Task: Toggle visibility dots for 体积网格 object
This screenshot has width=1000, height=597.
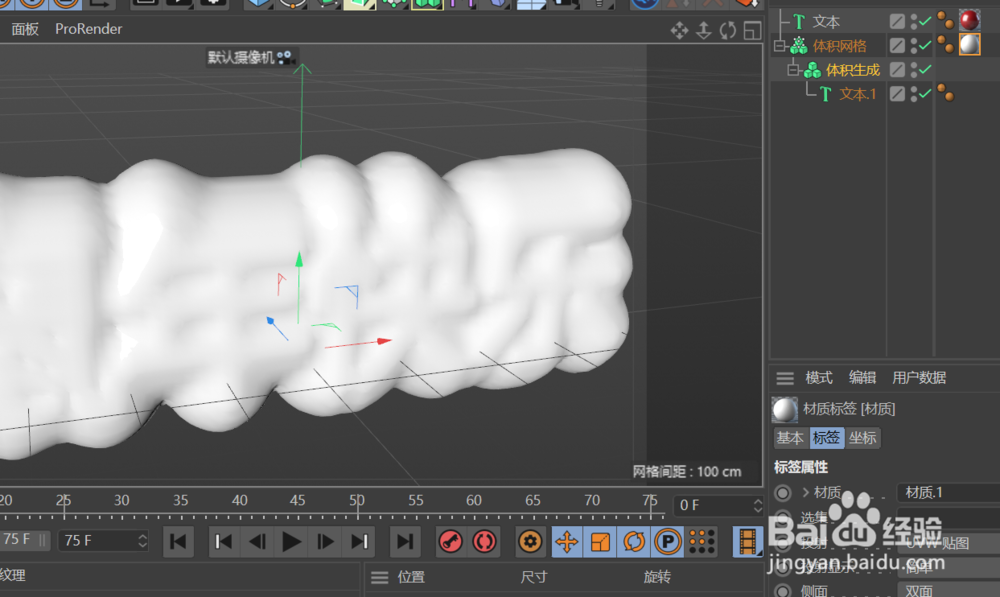Action: 914,45
